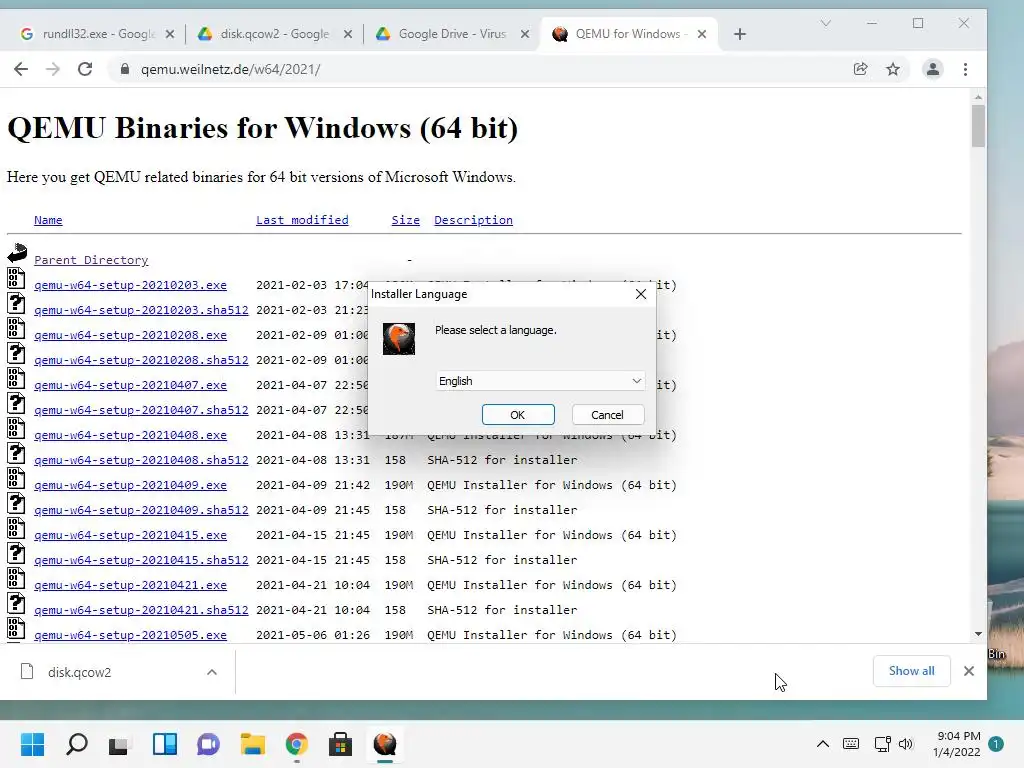
Task: Open qemu-w64-setup-20210409.sha512 link
Action: 141,510
